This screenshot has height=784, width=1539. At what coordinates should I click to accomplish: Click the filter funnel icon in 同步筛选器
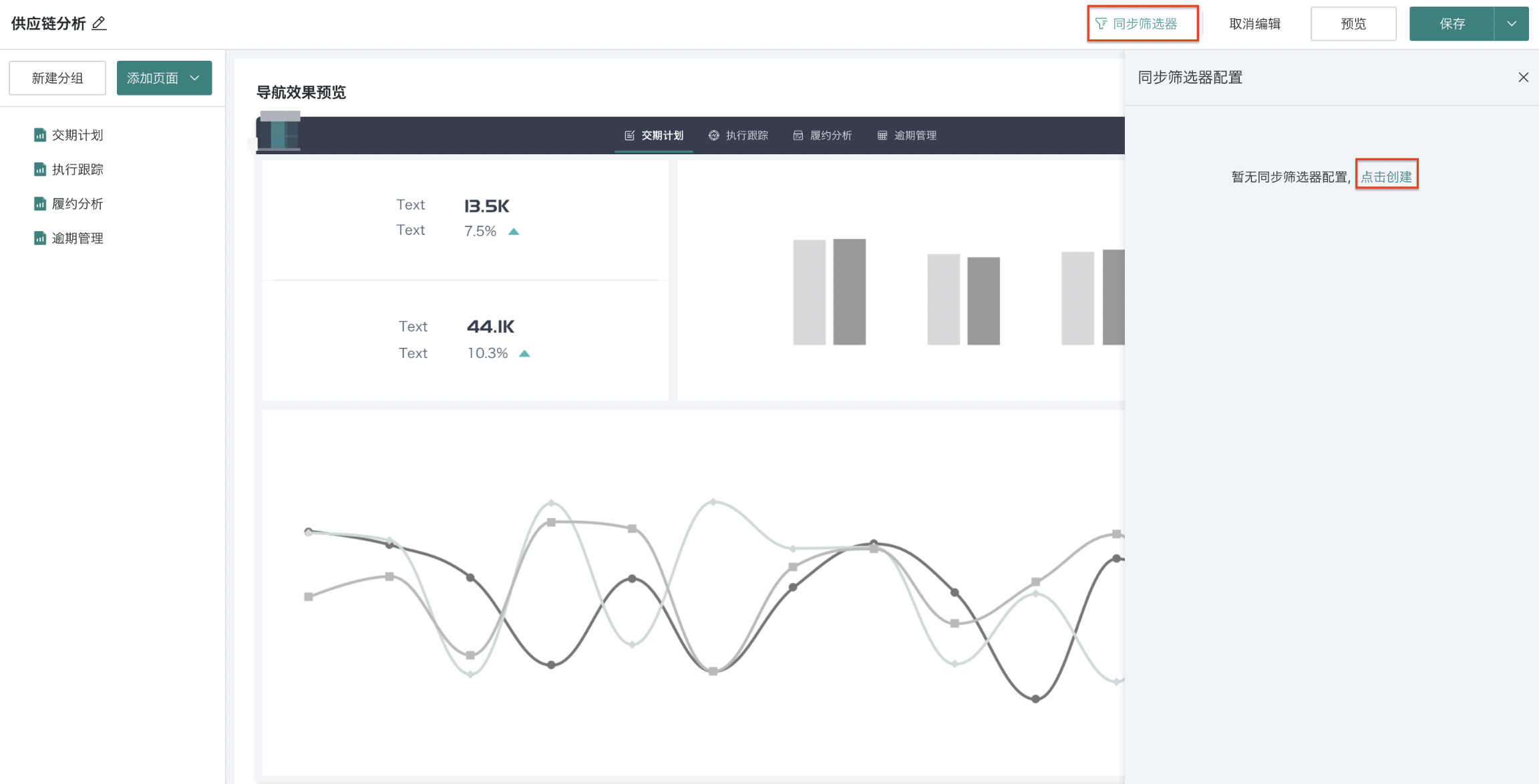pyautogui.click(x=1101, y=24)
